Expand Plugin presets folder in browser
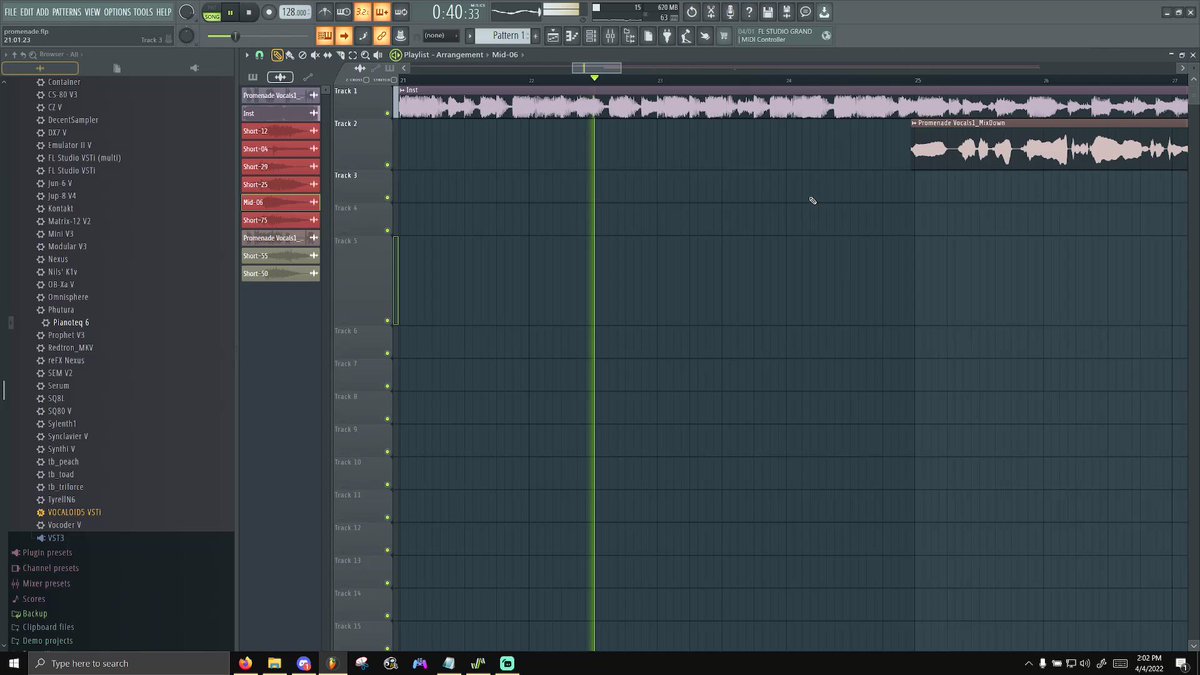 (x=47, y=553)
